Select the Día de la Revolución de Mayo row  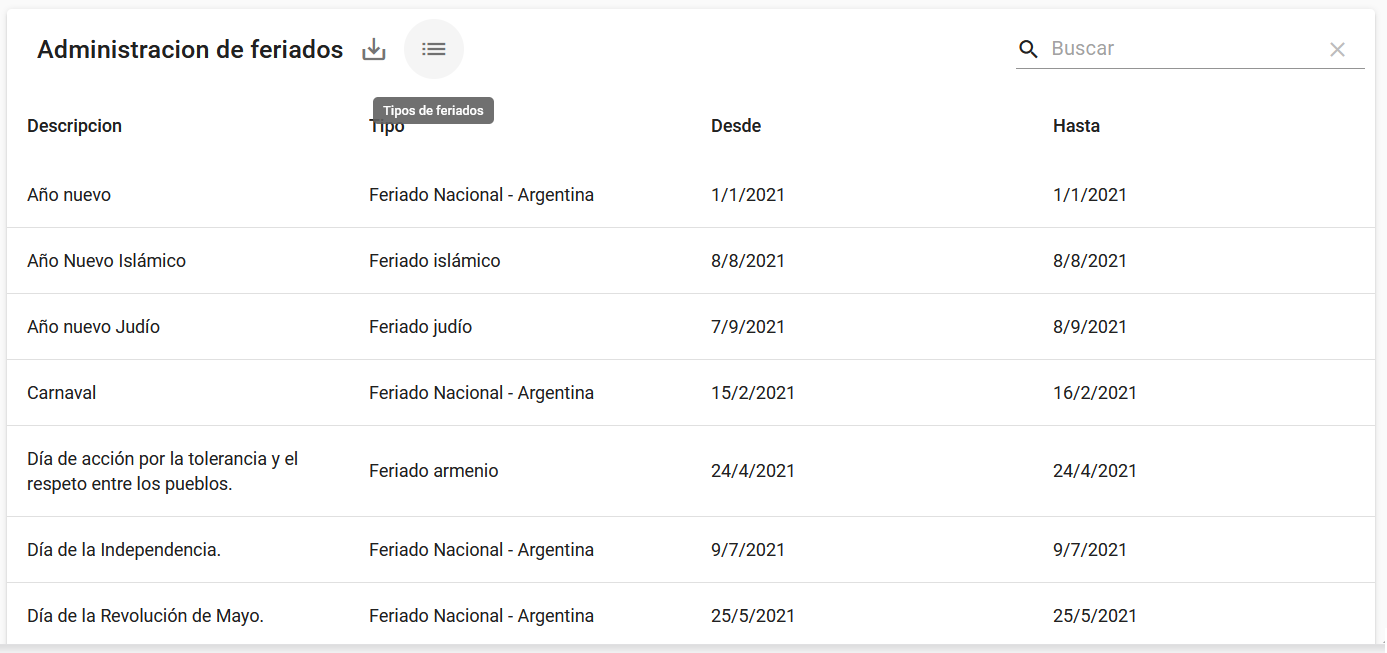point(145,616)
